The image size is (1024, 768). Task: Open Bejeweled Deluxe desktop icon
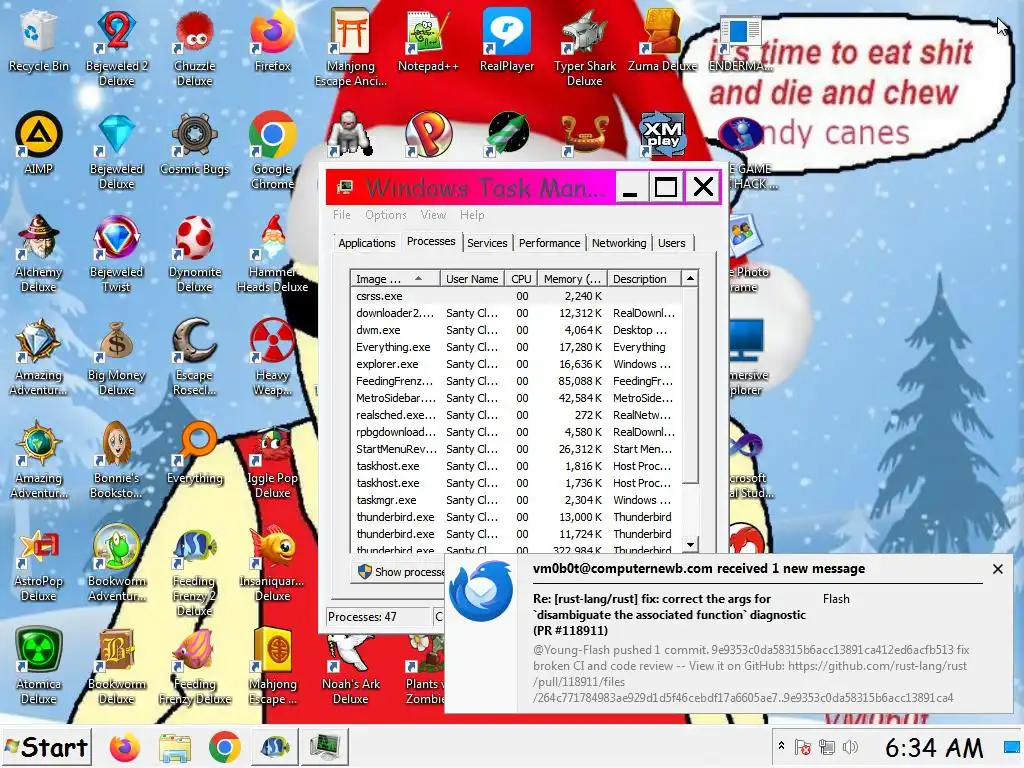tap(117, 150)
